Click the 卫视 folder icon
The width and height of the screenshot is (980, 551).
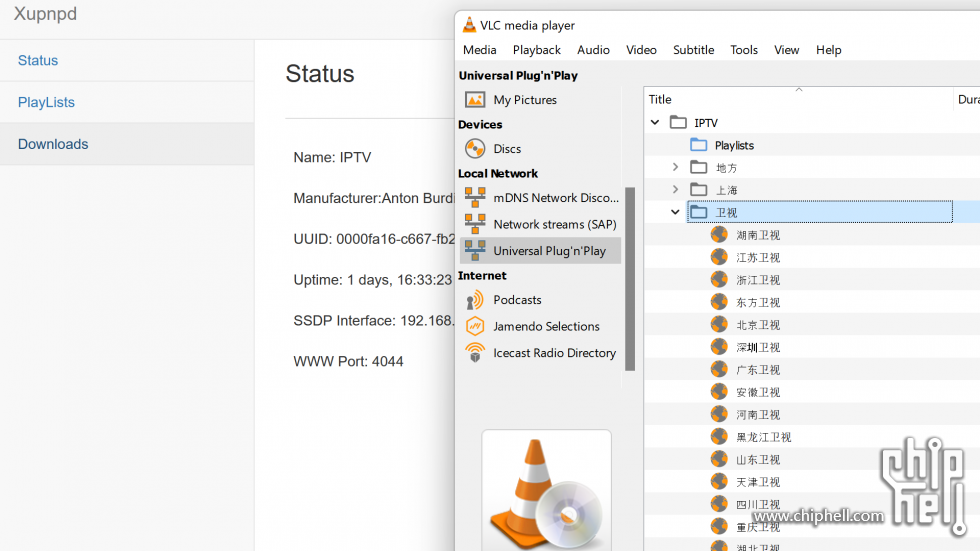[699, 212]
